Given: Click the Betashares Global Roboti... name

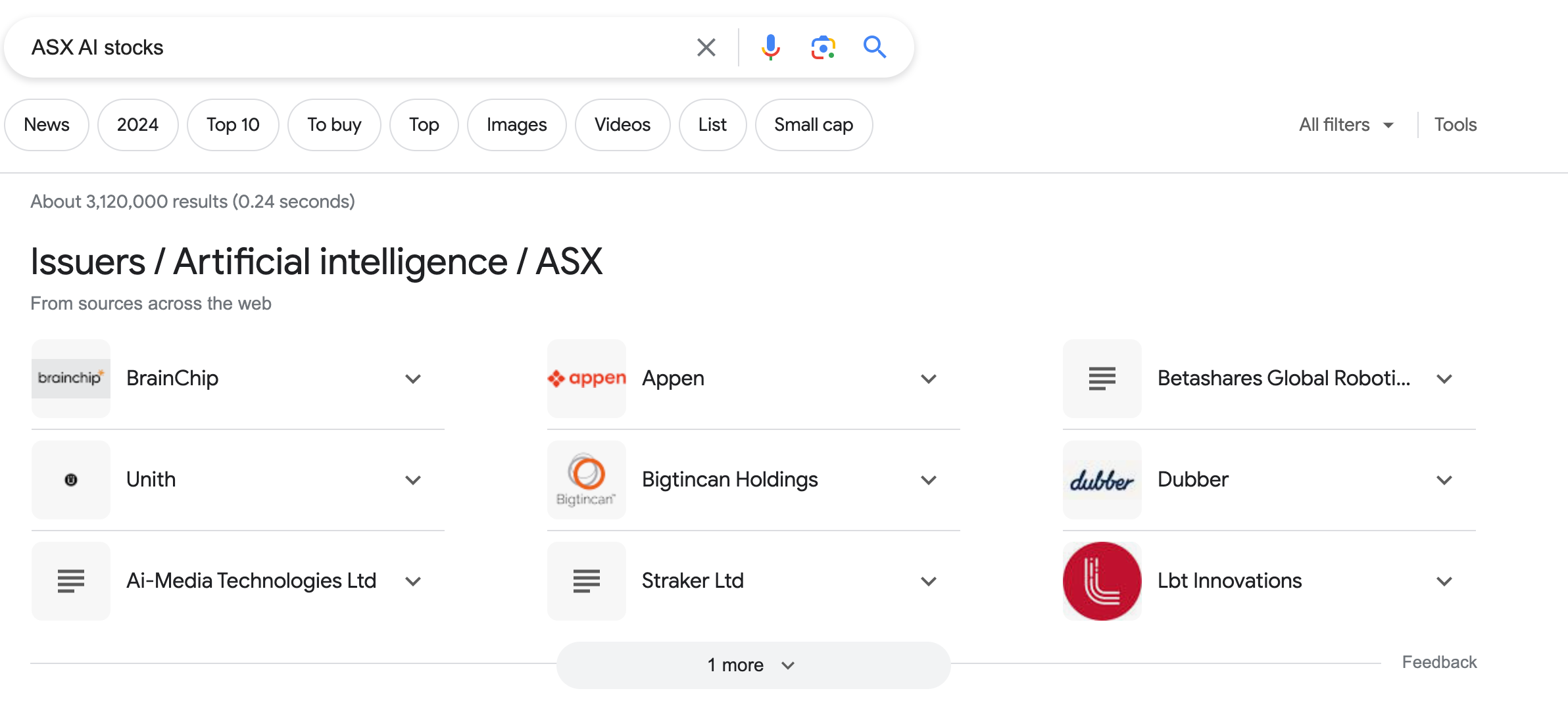Looking at the screenshot, I should pyautogui.click(x=1284, y=379).
